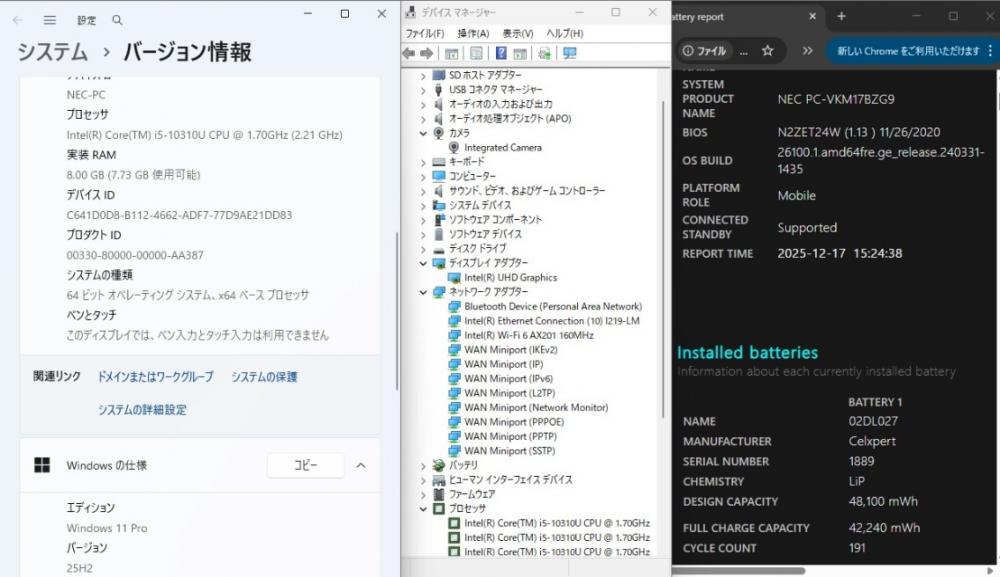Bookmark the page with Chrome star icon

point(768,51)
